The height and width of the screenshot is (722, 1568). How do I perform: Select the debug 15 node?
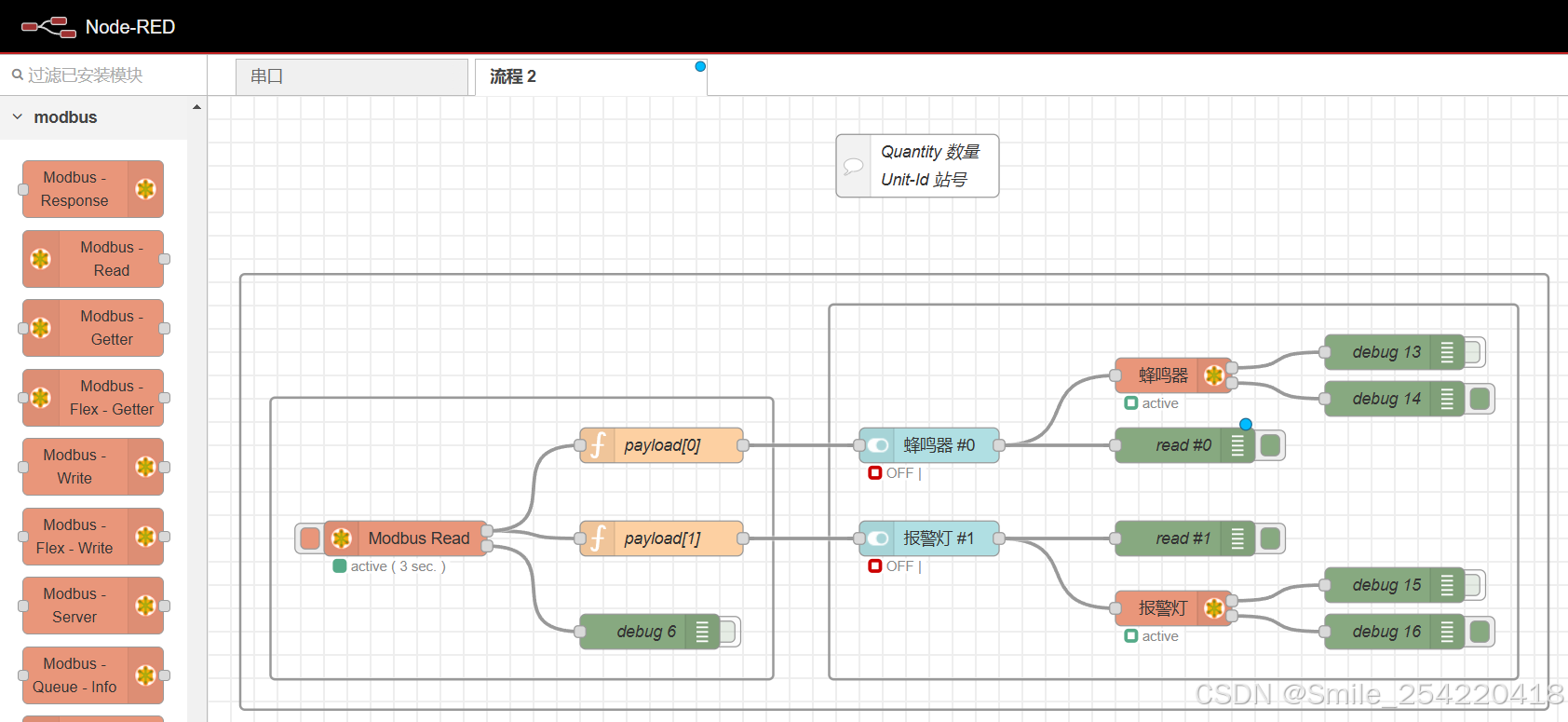coord(1394,585)
